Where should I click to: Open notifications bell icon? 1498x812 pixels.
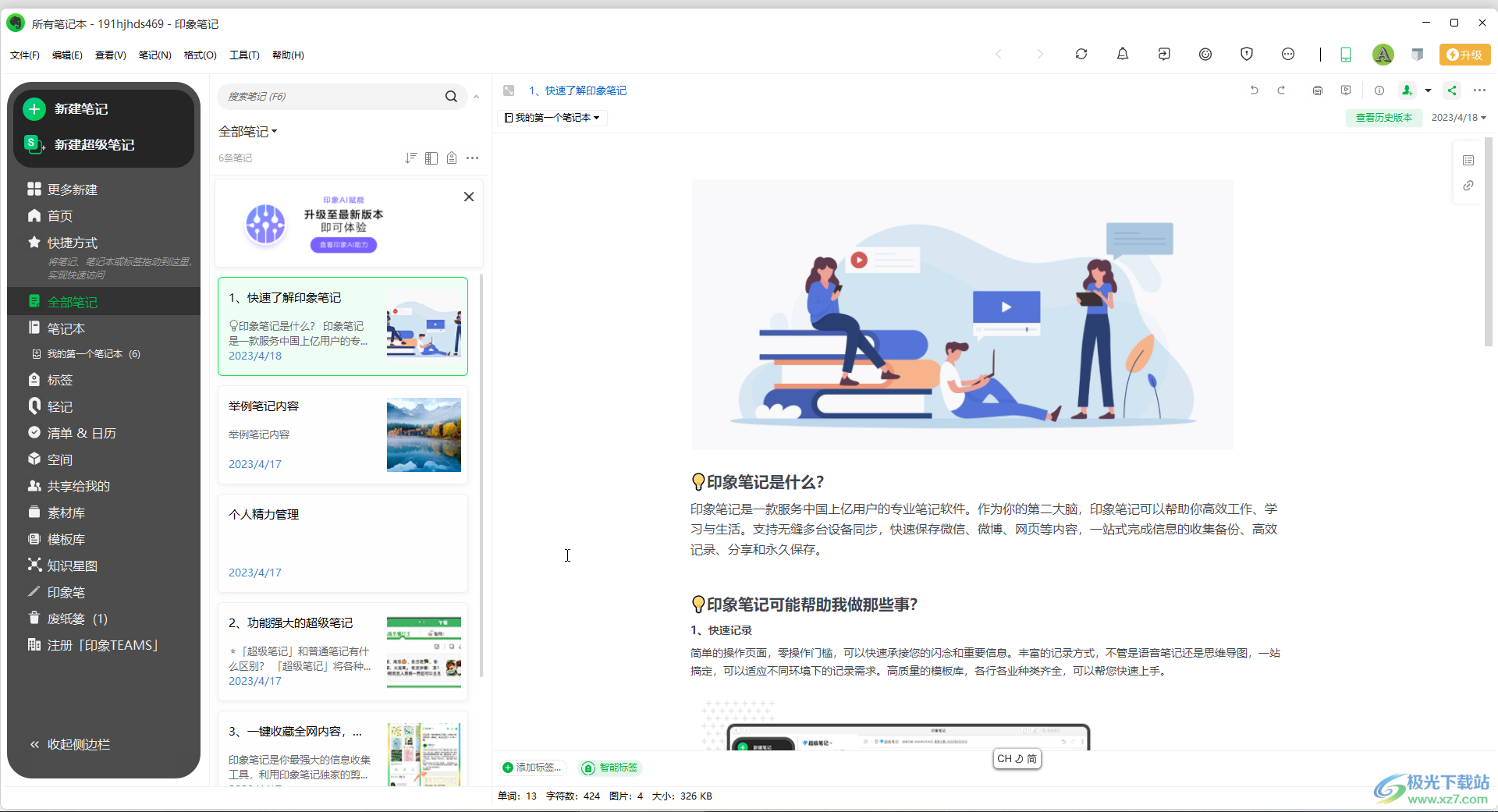coord(1122,54)
